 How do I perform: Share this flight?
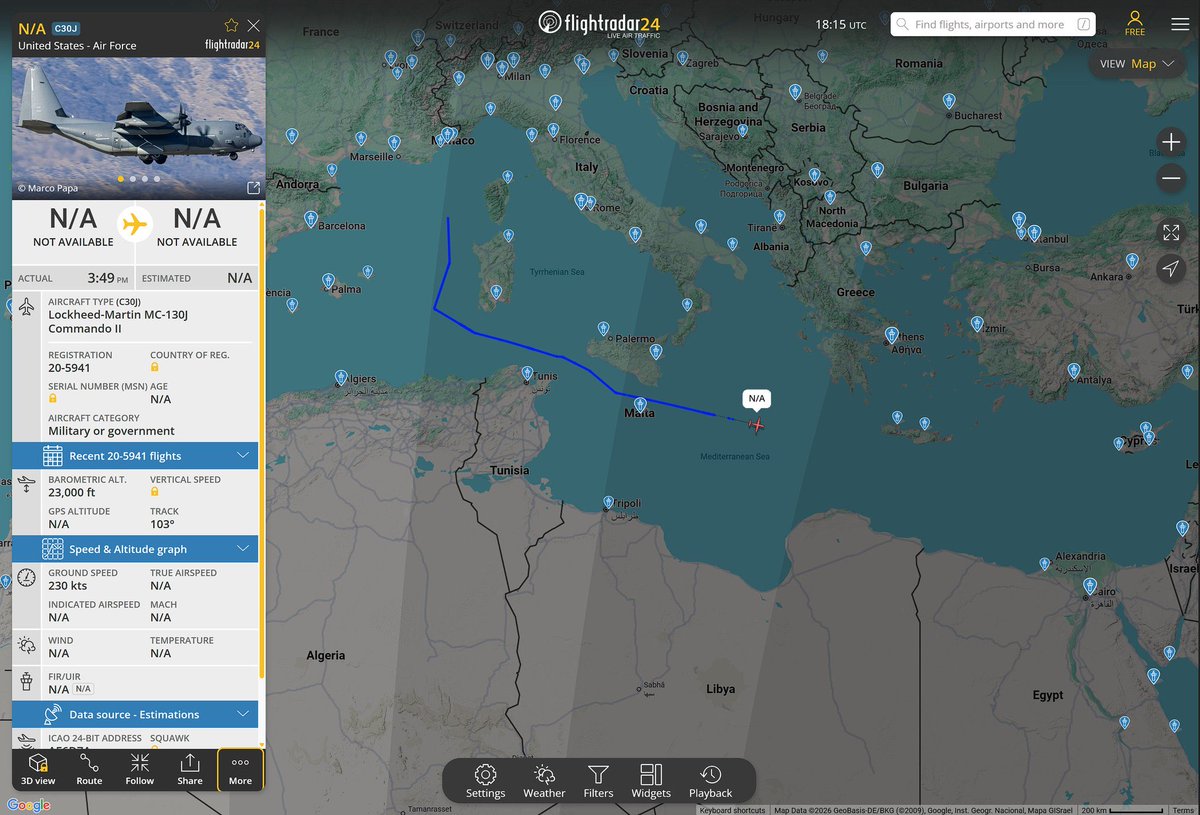(190, 769)
